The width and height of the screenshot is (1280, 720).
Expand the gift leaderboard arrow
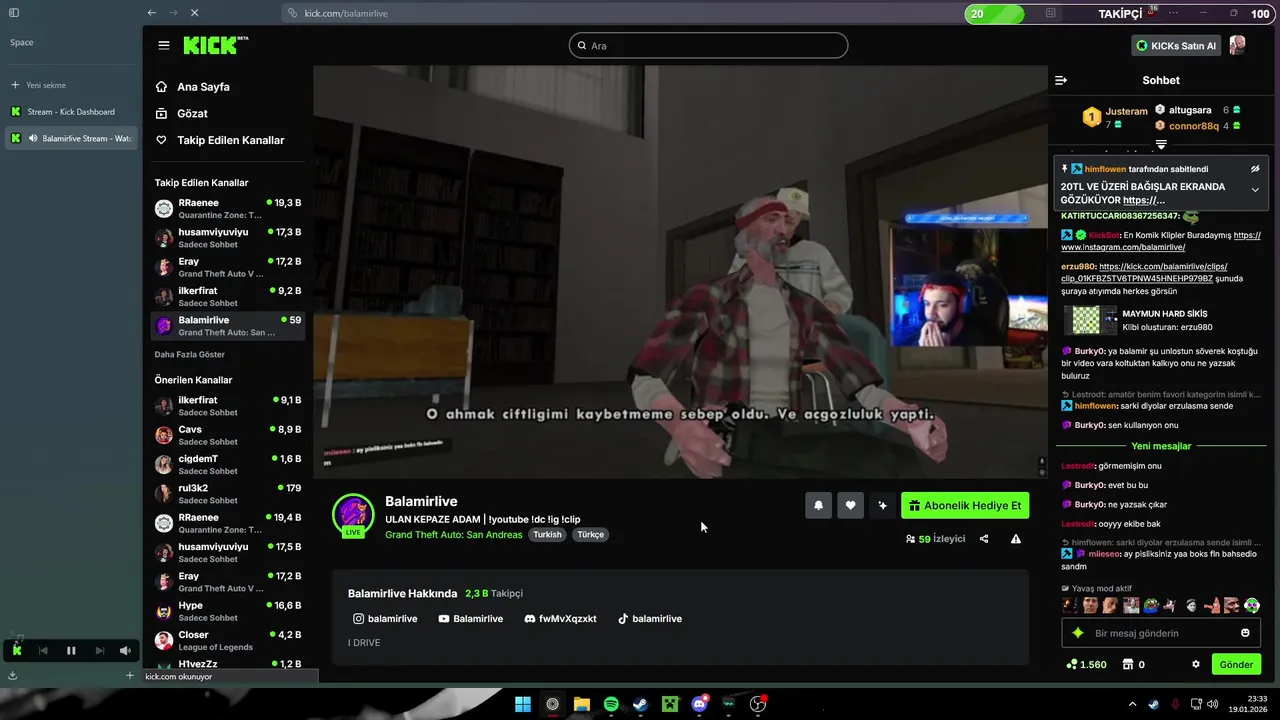point(1161,145)
